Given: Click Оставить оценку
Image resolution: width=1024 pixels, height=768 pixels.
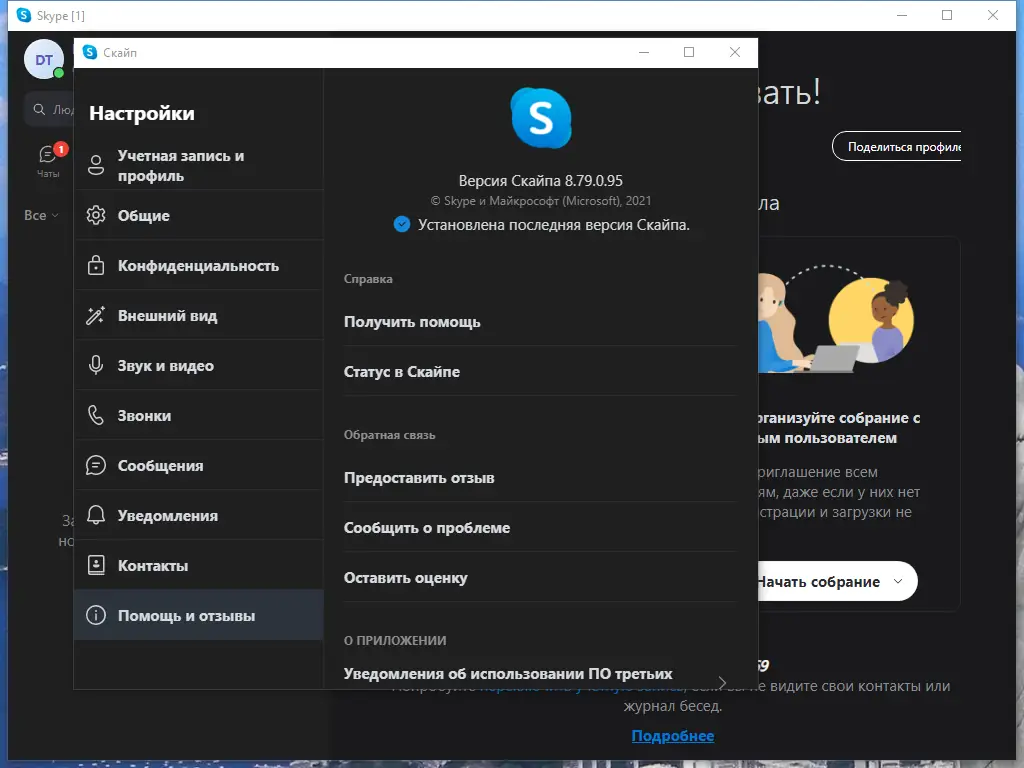Looking at the screenshot, I should (406, 578).
